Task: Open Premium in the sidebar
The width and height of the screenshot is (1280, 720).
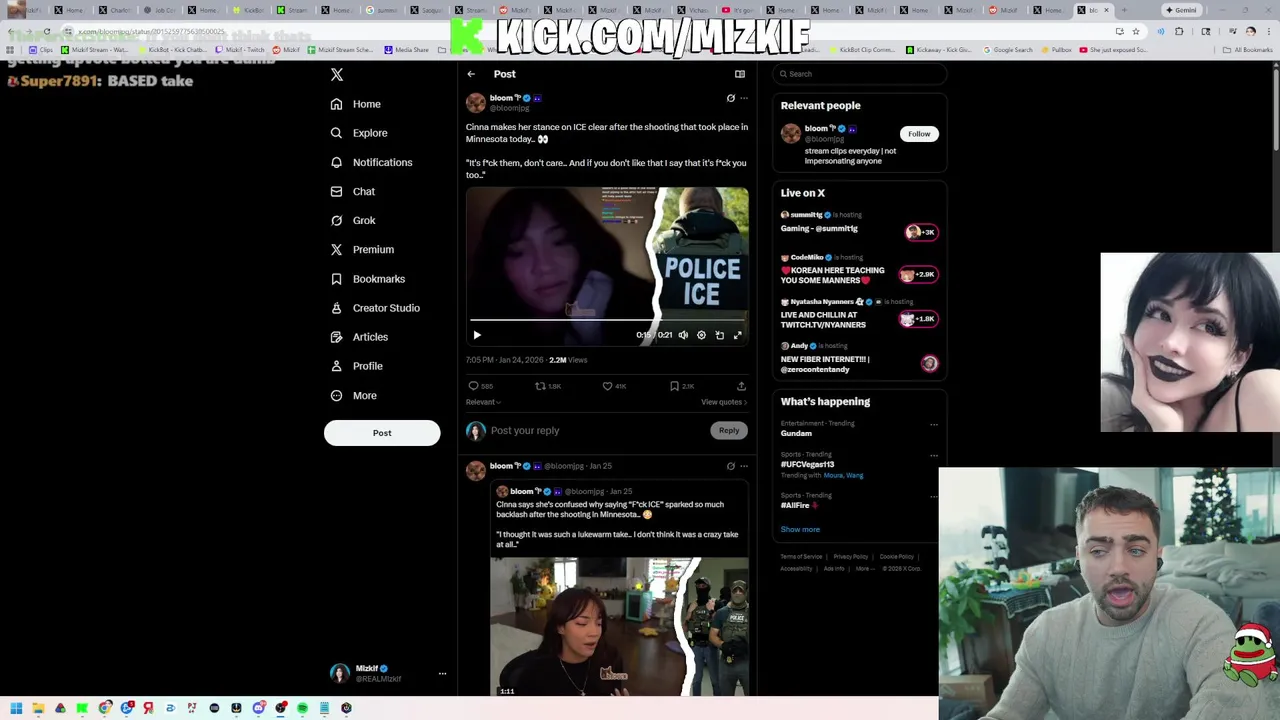Action: [362, 249]
